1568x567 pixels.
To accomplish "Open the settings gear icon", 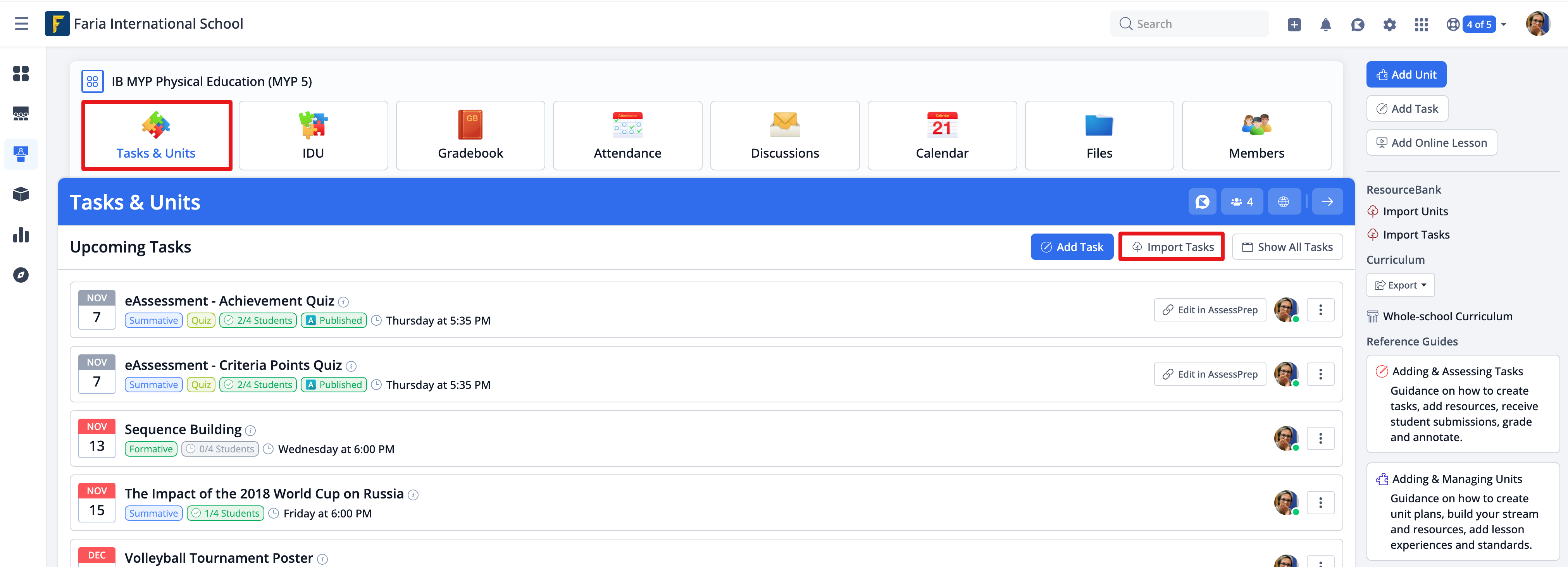I will pos(1389,24).
